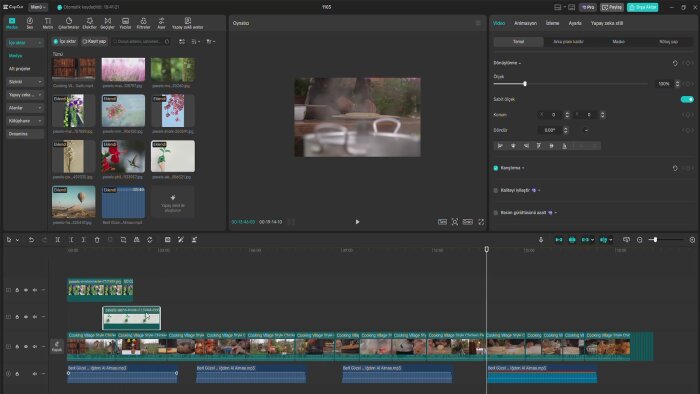Open the Yazılar (captions) panel
The height and width of the screenshot is (394, 700).
click(125, 23)
